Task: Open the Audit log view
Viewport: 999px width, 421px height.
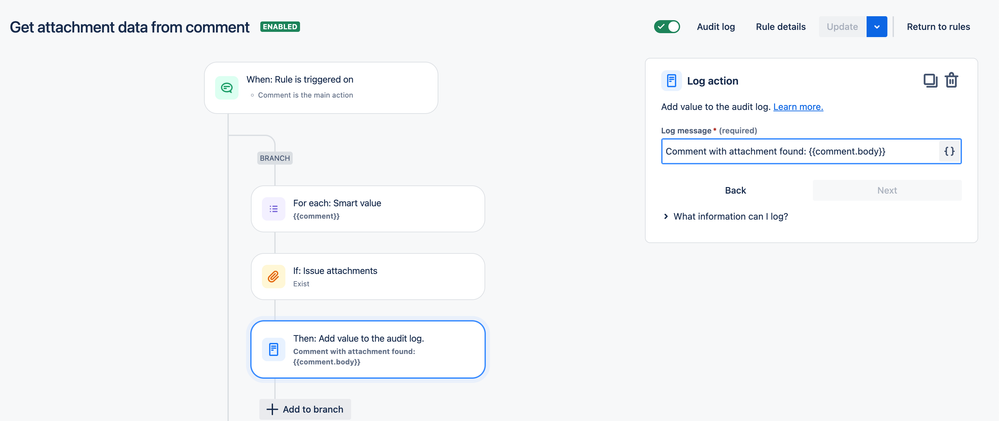Action: coord(716,27)
